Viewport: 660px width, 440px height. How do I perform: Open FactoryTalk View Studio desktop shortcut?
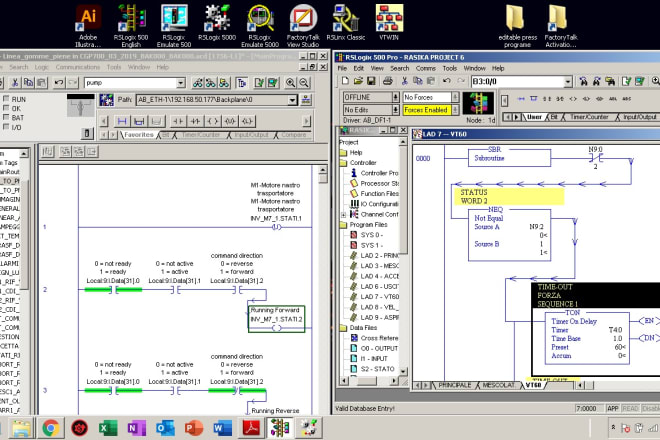point(303,26)
